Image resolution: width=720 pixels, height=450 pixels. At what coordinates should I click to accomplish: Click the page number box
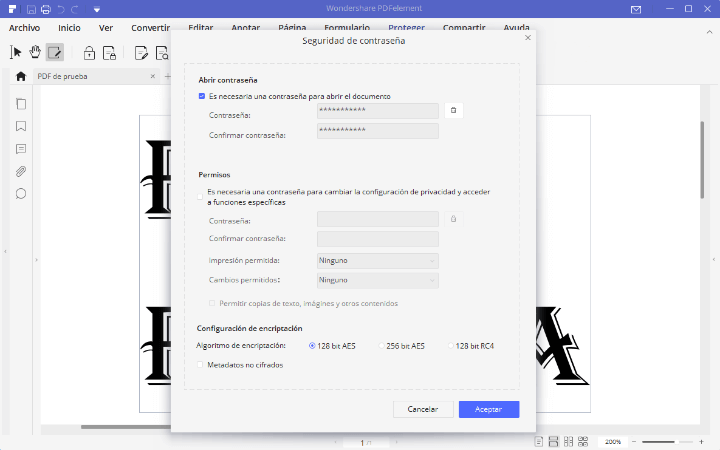pos(366,443)
